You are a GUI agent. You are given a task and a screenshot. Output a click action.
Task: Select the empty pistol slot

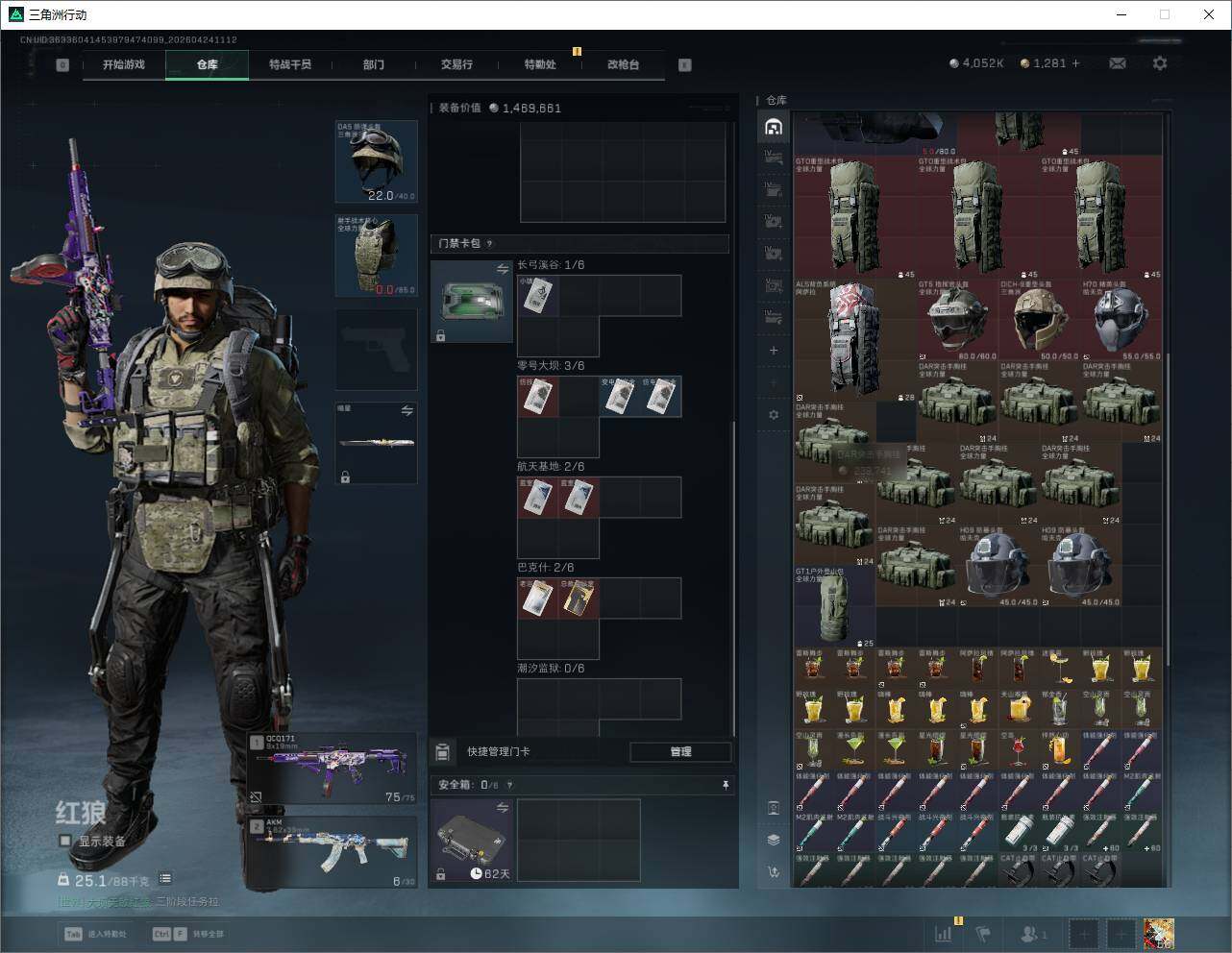376,350
